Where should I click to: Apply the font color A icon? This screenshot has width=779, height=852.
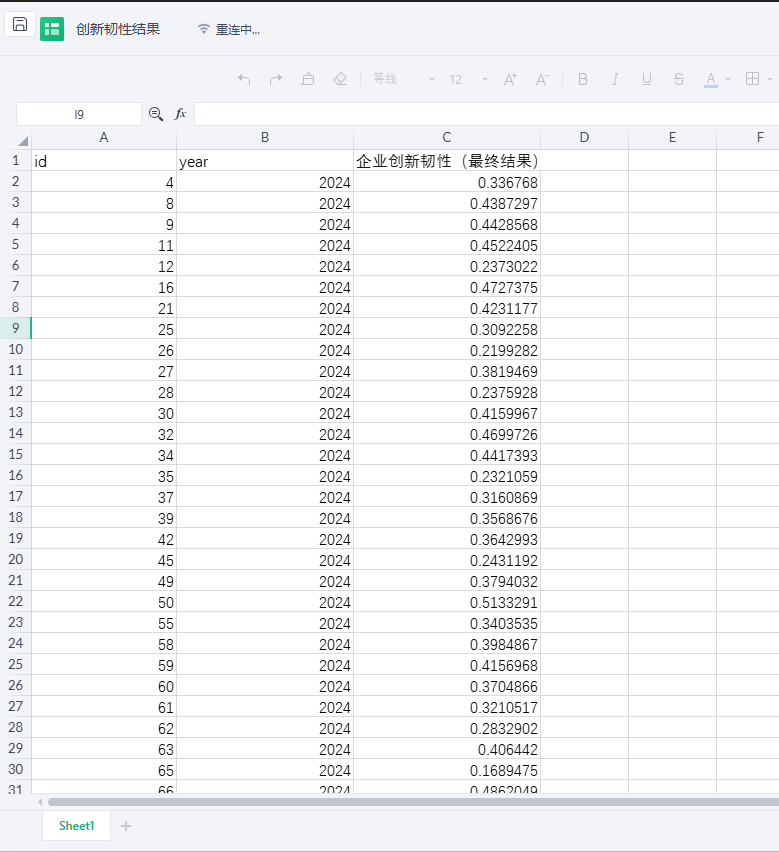tap(711, 80)
